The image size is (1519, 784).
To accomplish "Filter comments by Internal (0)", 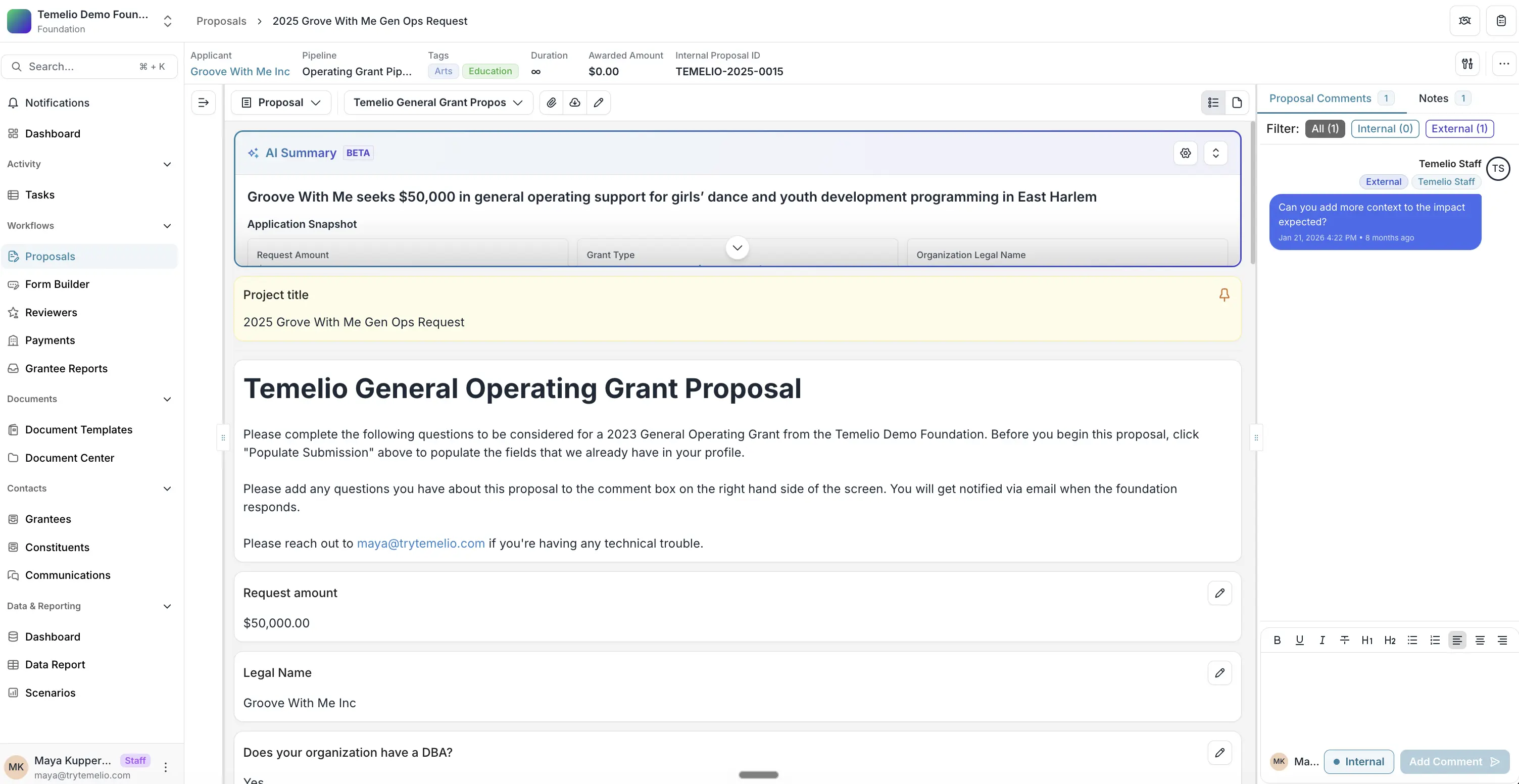I will coord(1385,128).
